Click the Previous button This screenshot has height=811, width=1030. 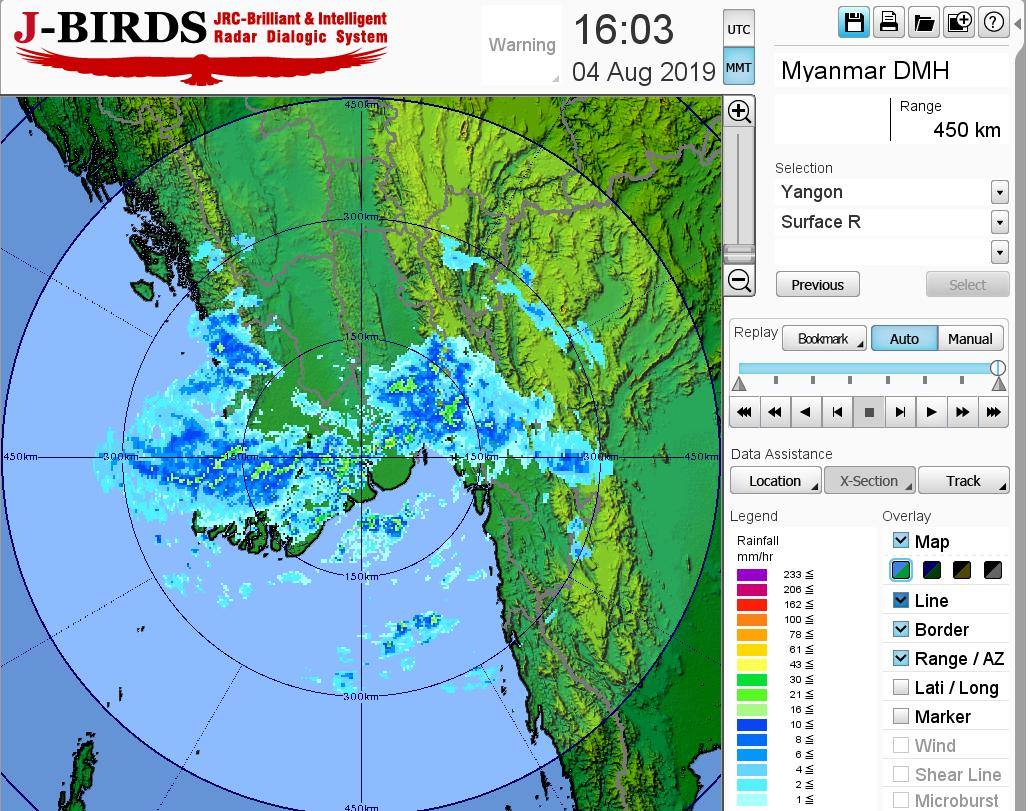coord(818,284)
